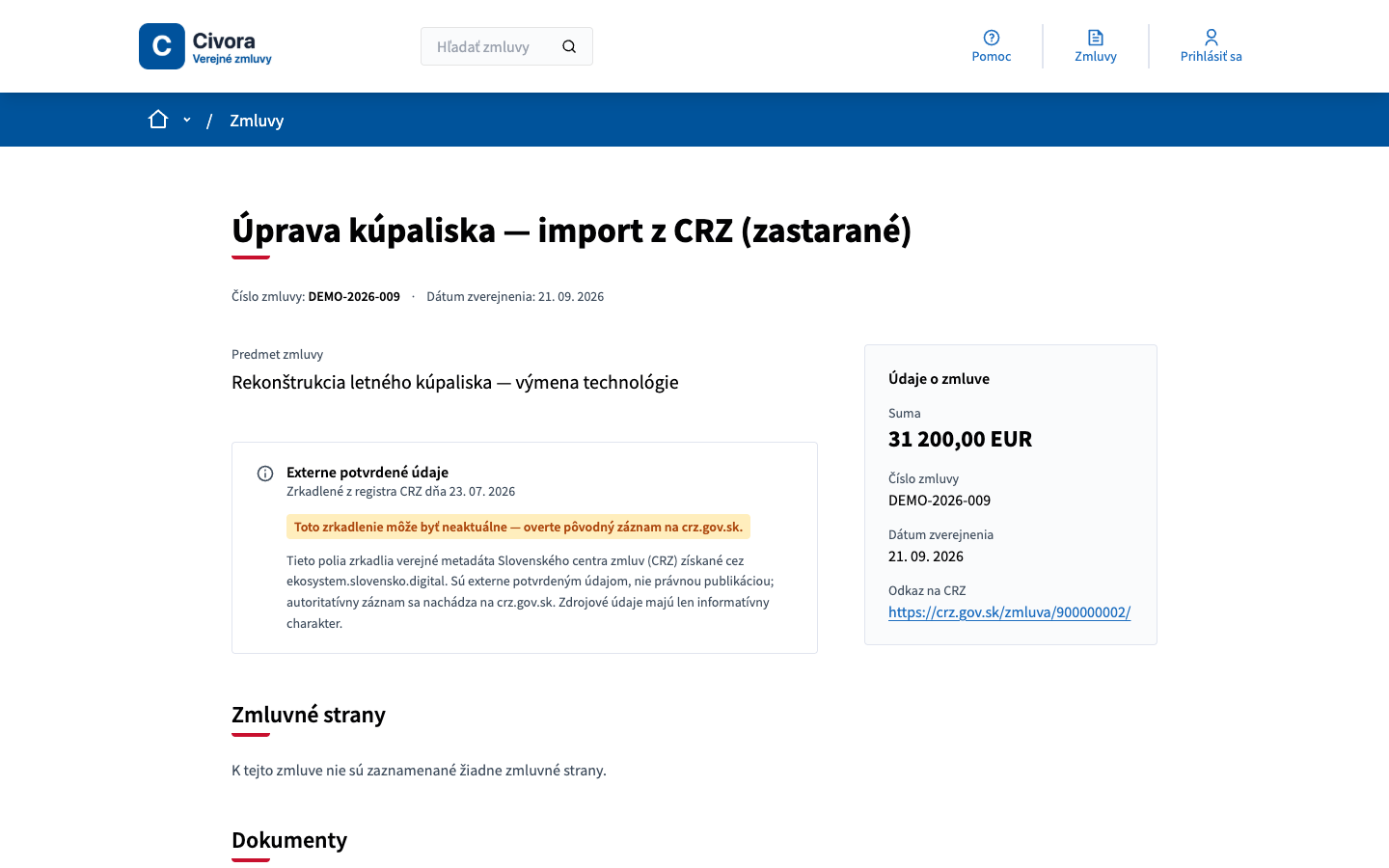The image size is (1389, 868).
Task: Click the Rekonštrukcia letného kúpaliska subject text
Action: pos(455,382)
